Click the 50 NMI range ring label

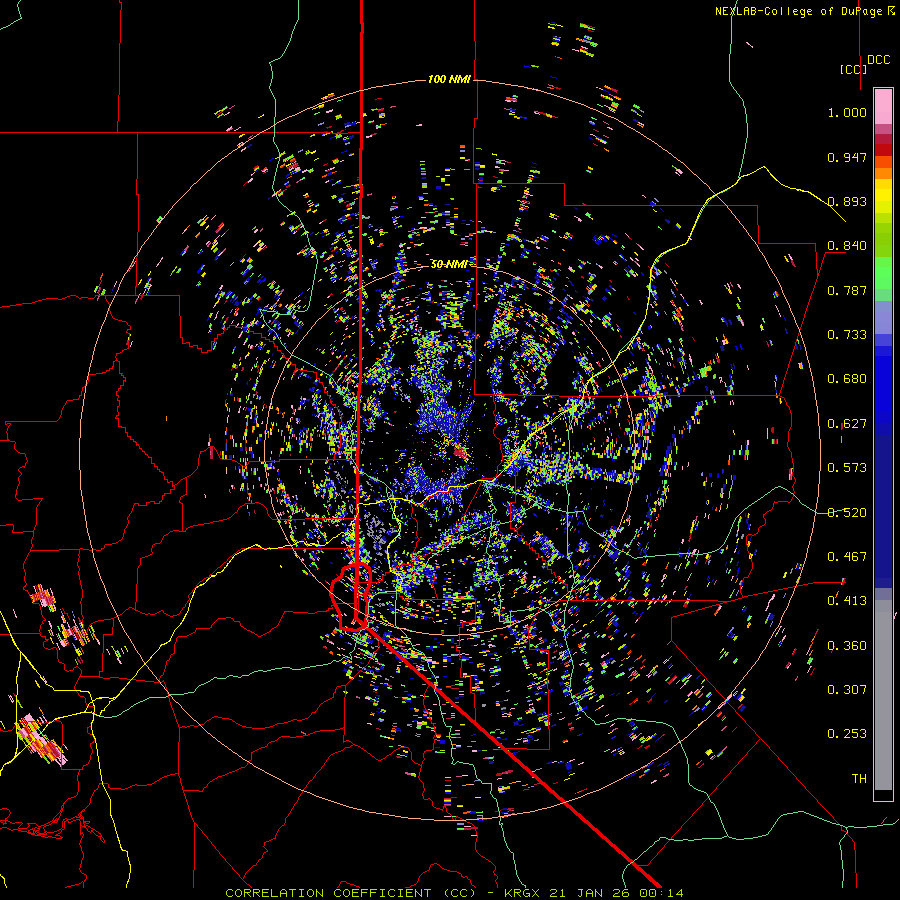(449, 264)
